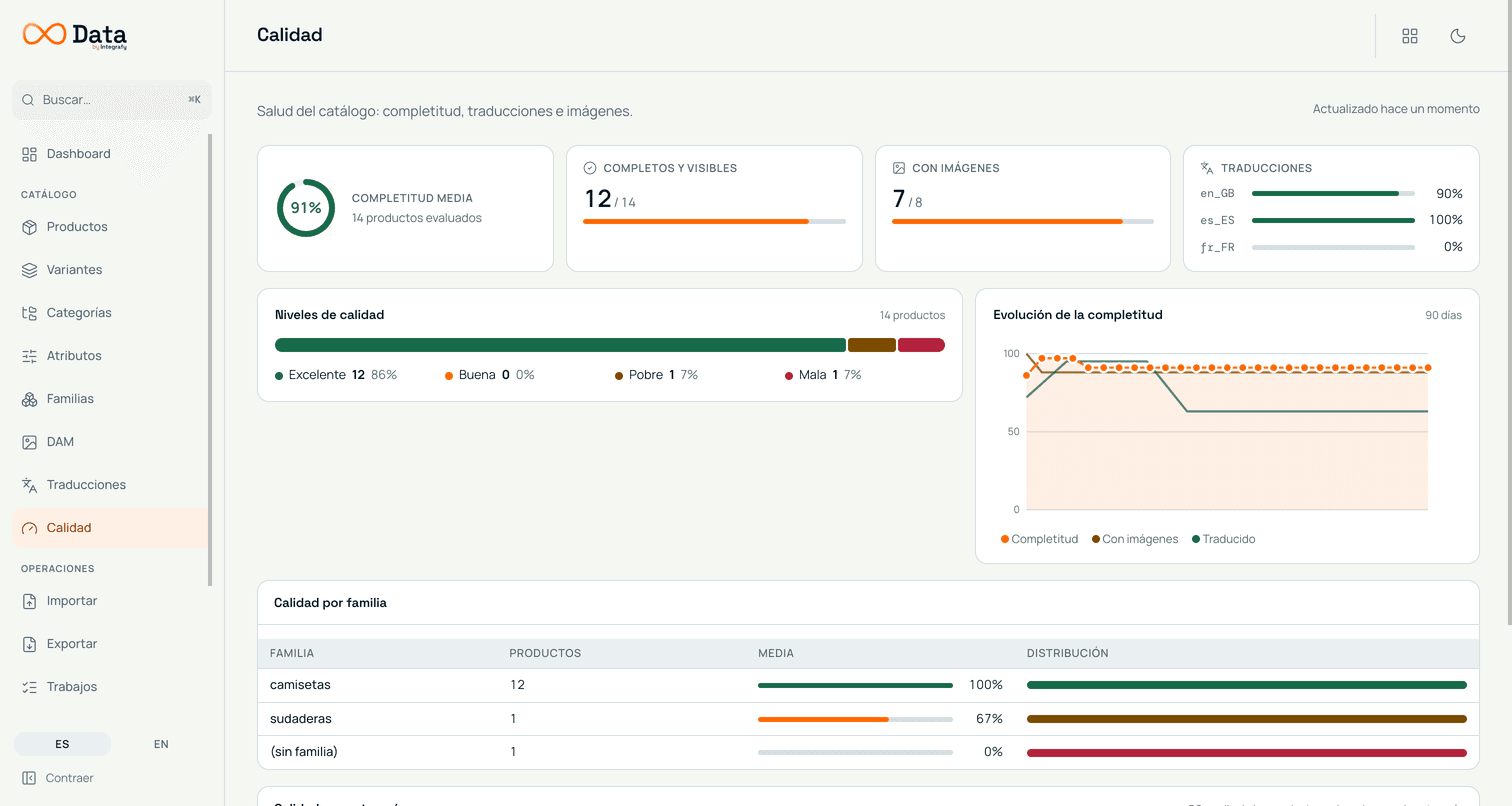
Task: Click the Exportar file icon
Action: pyautogui.click(x=29, y=644)
